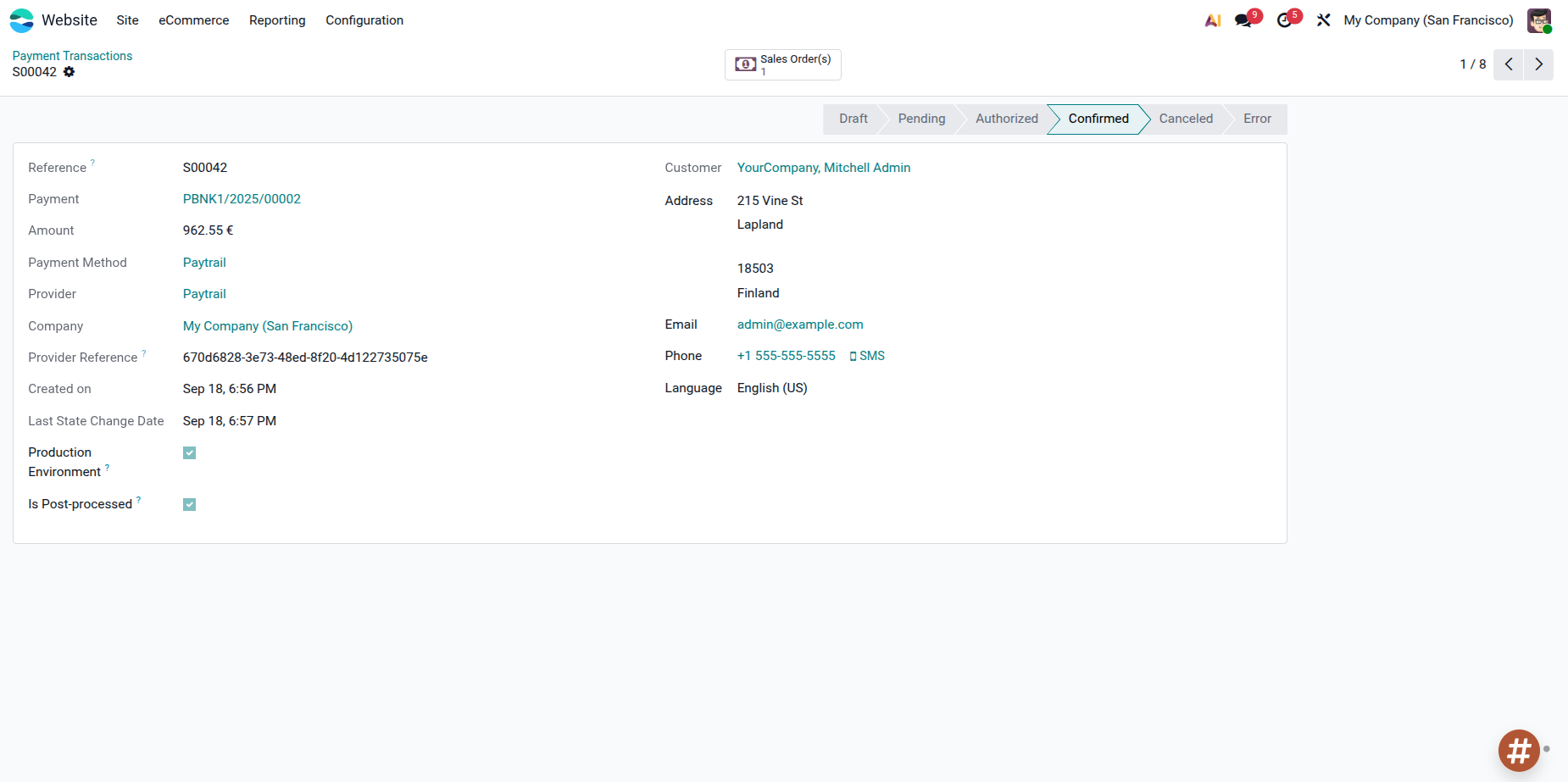Open the AI assistant icon

(x=1212, y=19)
